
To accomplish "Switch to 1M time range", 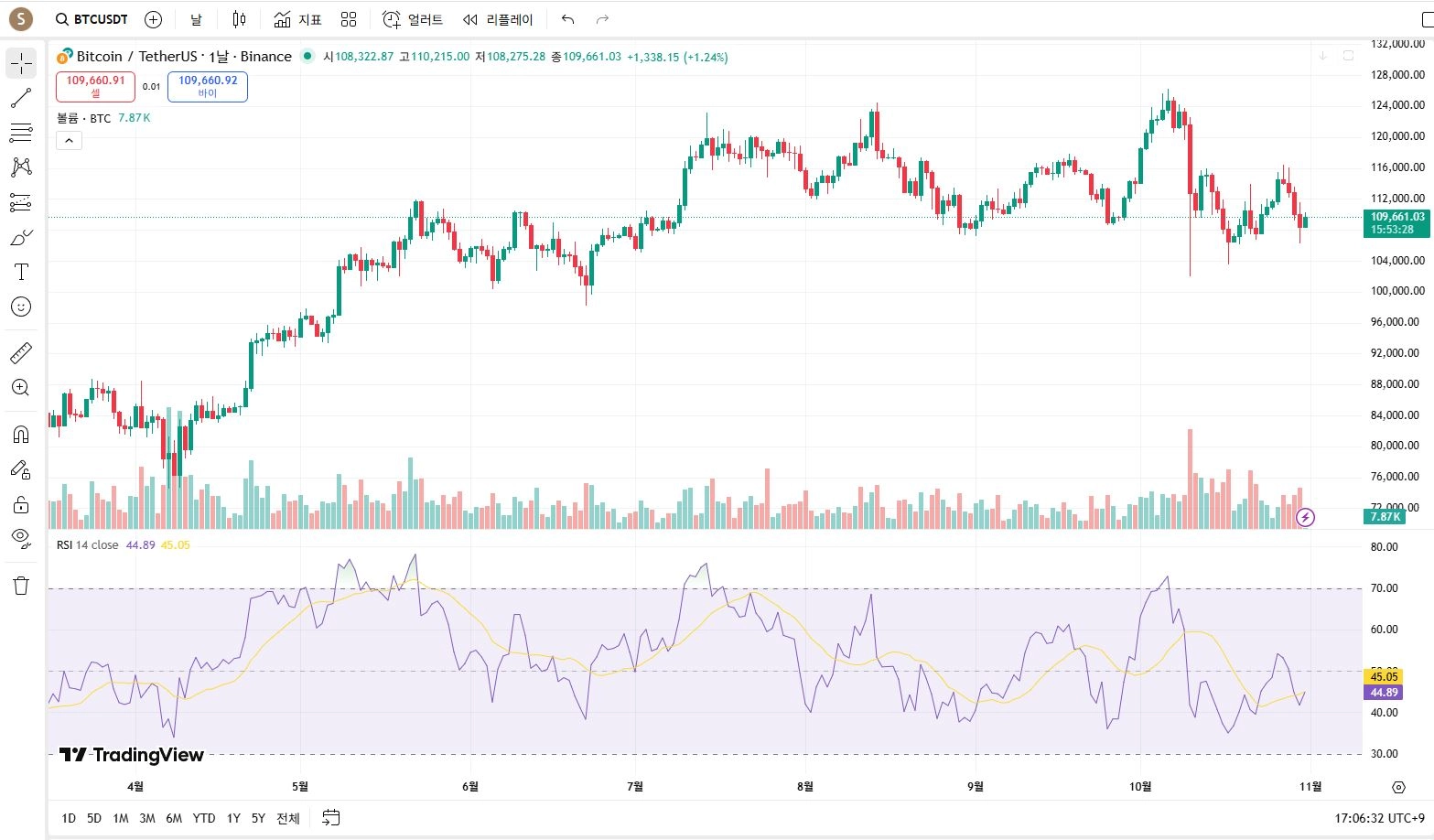I will click(121, 818).
